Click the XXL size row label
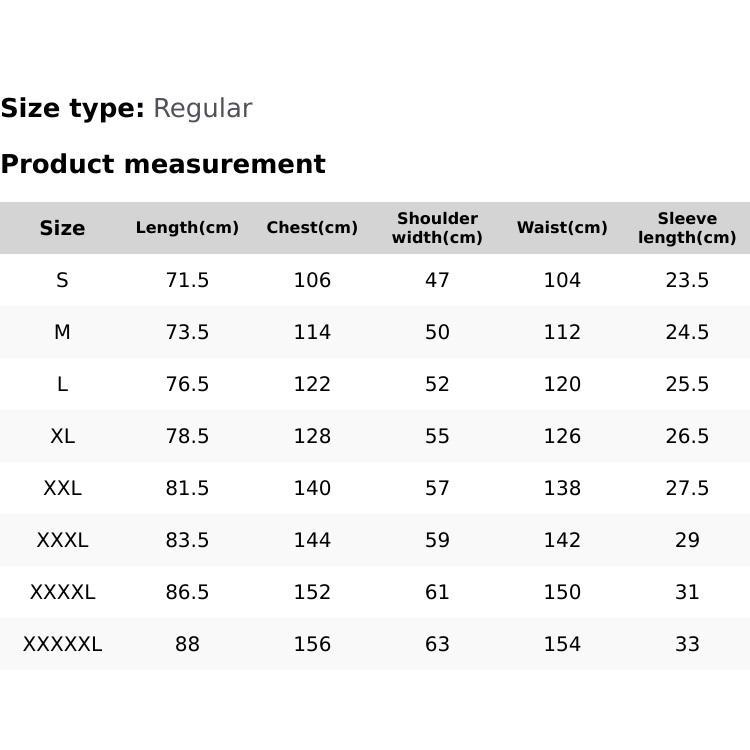This screenshot has height=750, width=750. [x=62, y=488]
